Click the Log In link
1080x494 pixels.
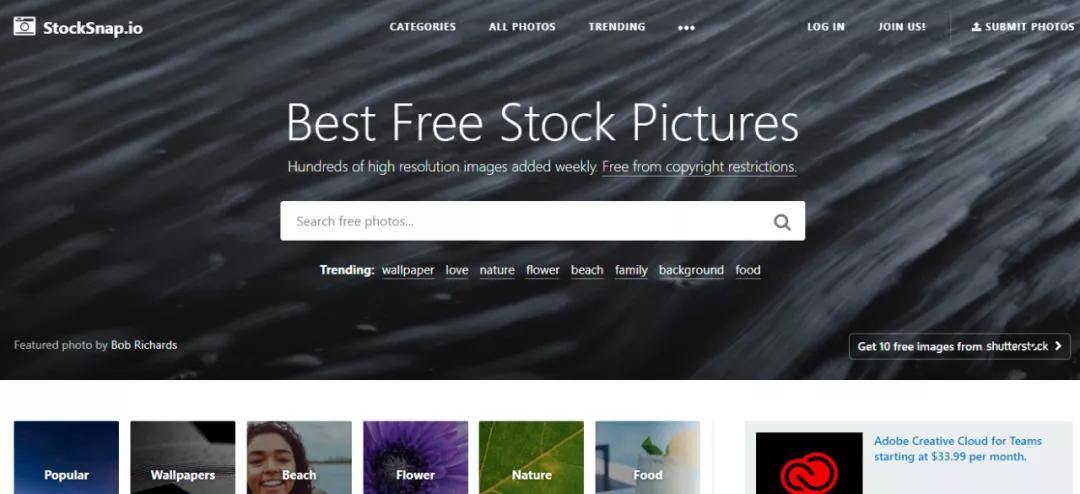826,27
